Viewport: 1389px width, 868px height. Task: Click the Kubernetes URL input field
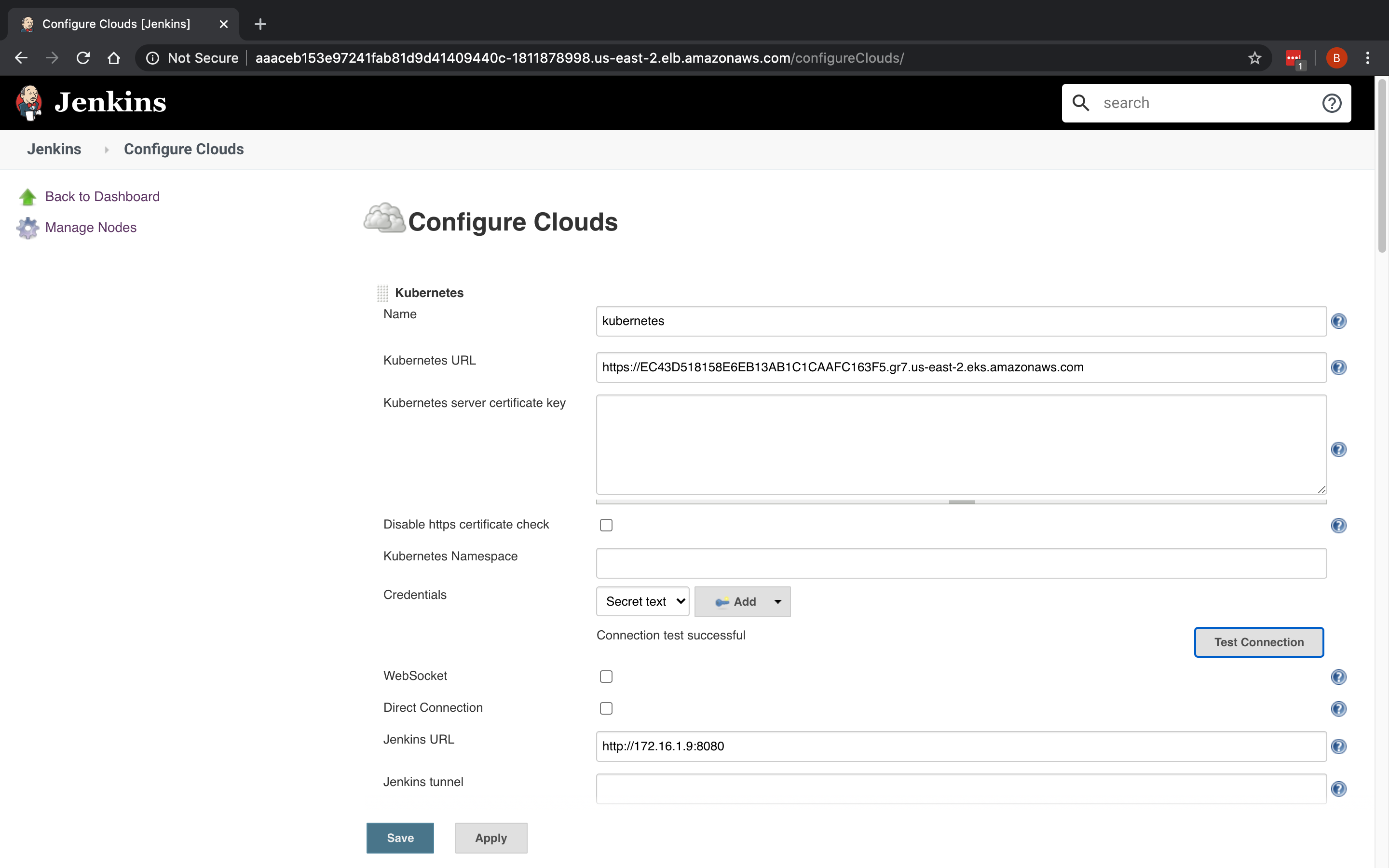point(961,367)
